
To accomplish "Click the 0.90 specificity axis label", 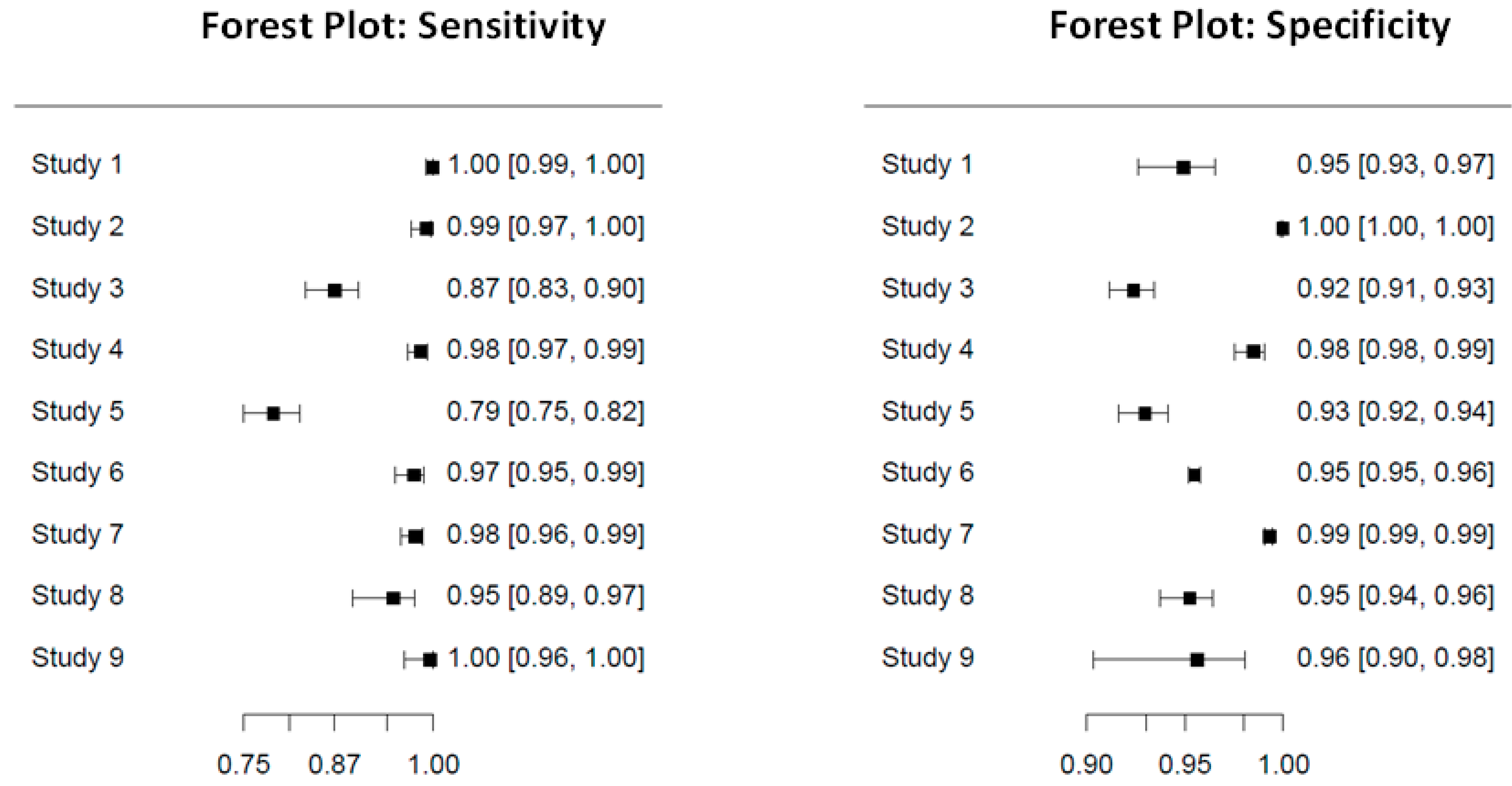I will 1086,764.
